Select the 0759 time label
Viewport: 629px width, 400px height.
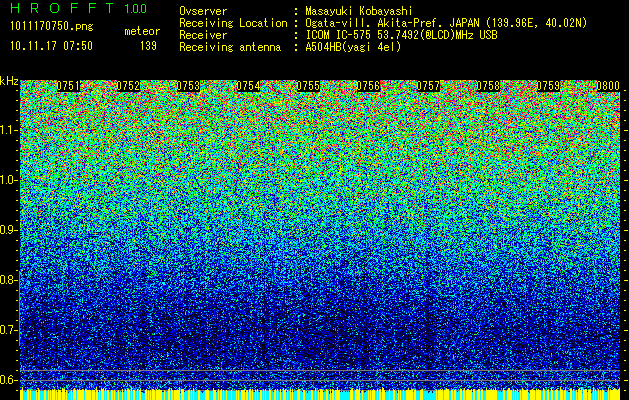(x=548, y=86)
